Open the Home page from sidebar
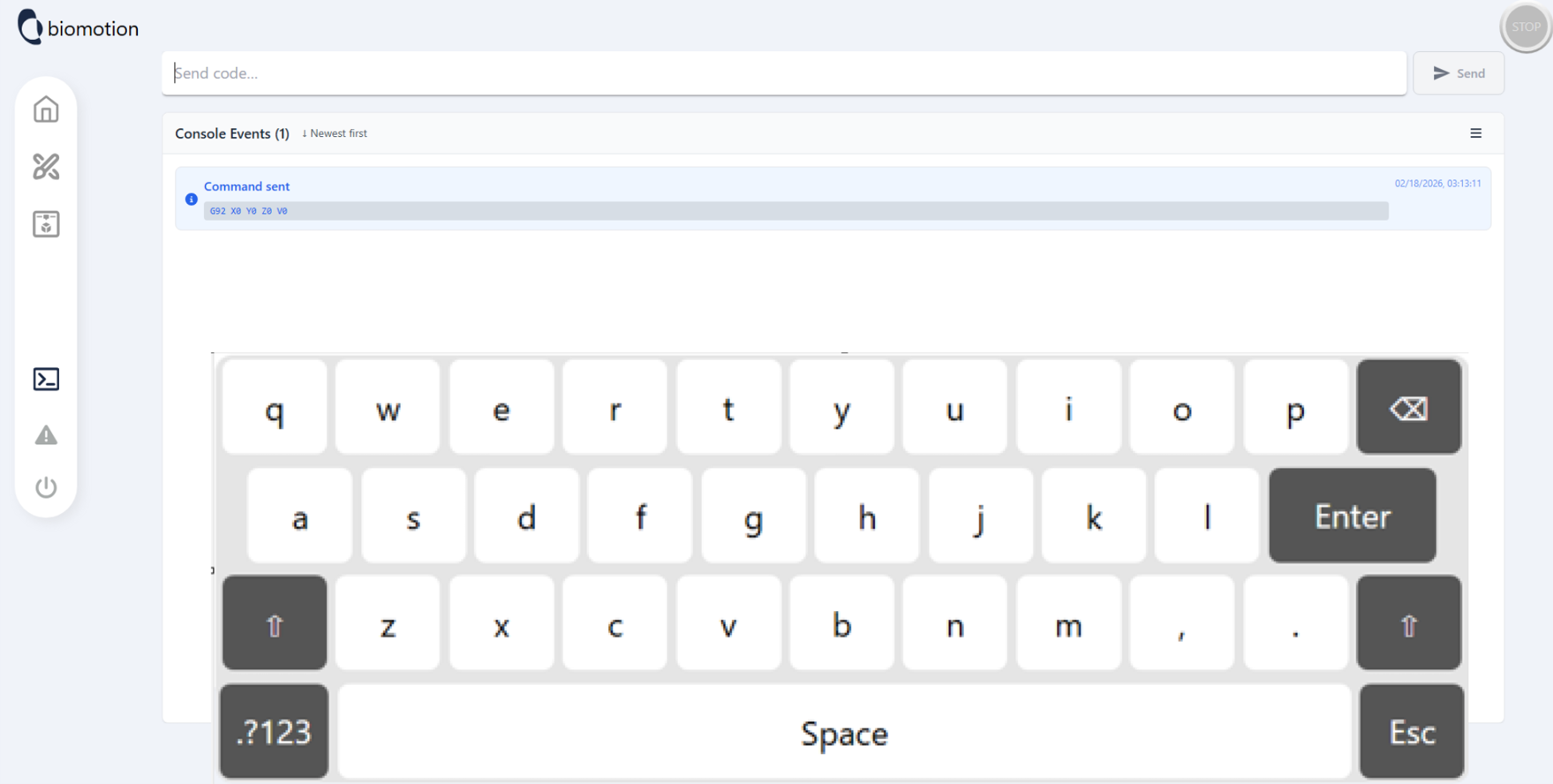This screenshot has height=784, width=1553. click(x=46, y=109)
